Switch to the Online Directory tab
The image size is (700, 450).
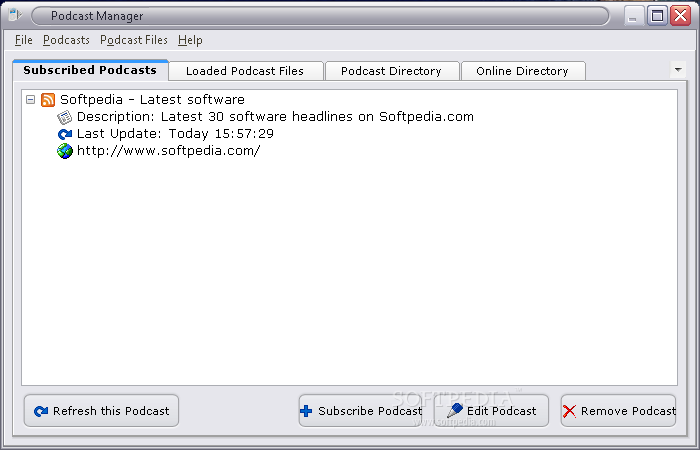[522, 71]
